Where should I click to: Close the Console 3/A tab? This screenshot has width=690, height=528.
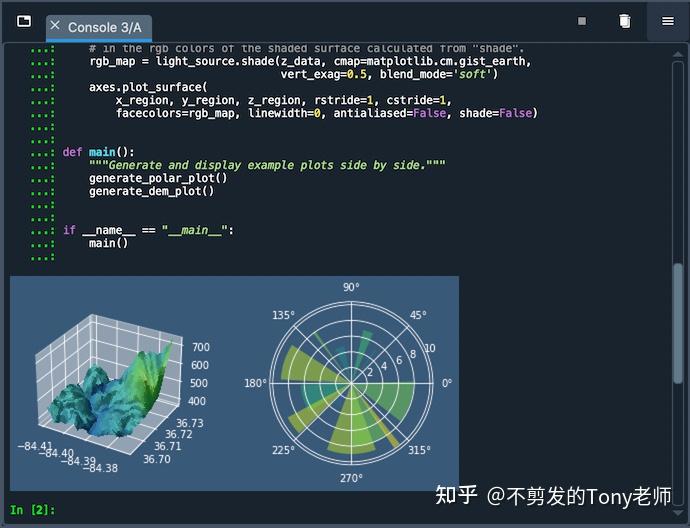pyautogui.click(x=55, y=26)
